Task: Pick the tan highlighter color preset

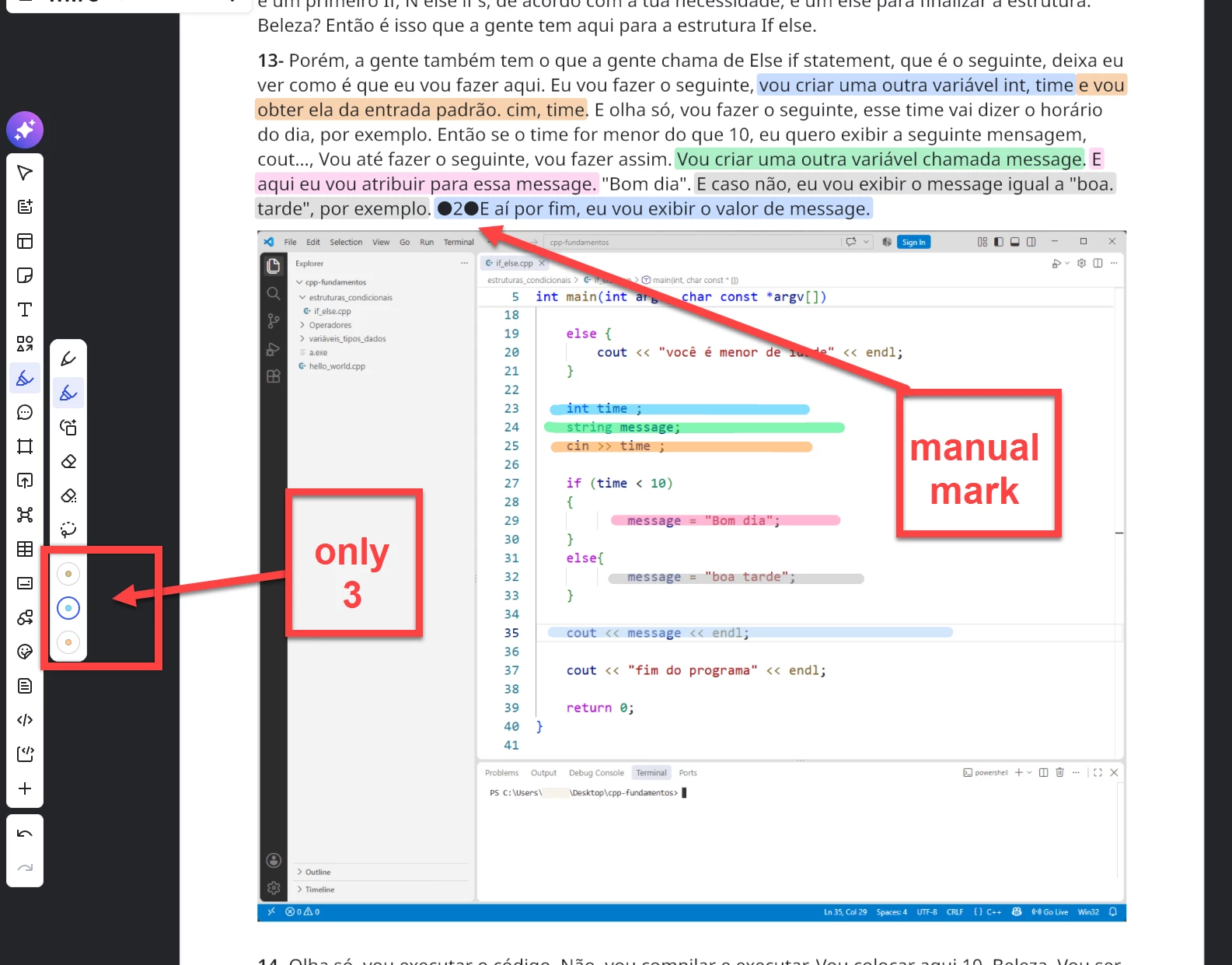Action: tap(68, 574)
